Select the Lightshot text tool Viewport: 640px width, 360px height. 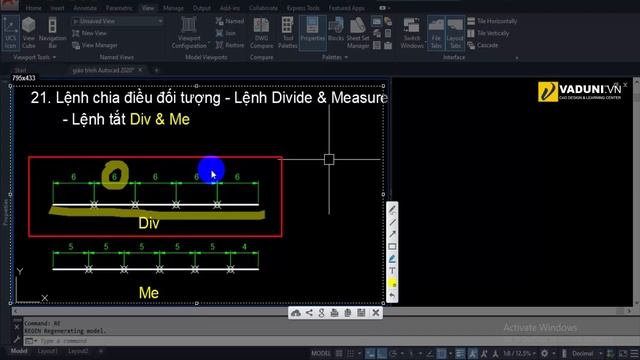pos(392,271)
